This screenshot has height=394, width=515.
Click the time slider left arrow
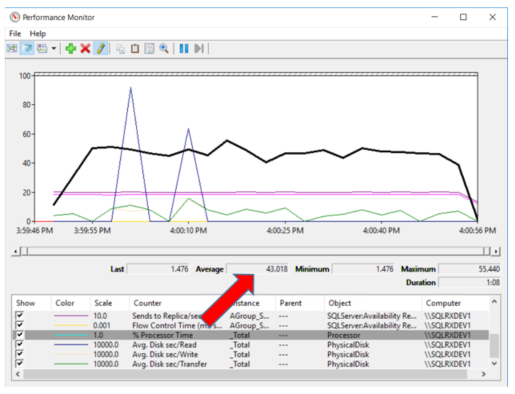(x=15, y=251)
